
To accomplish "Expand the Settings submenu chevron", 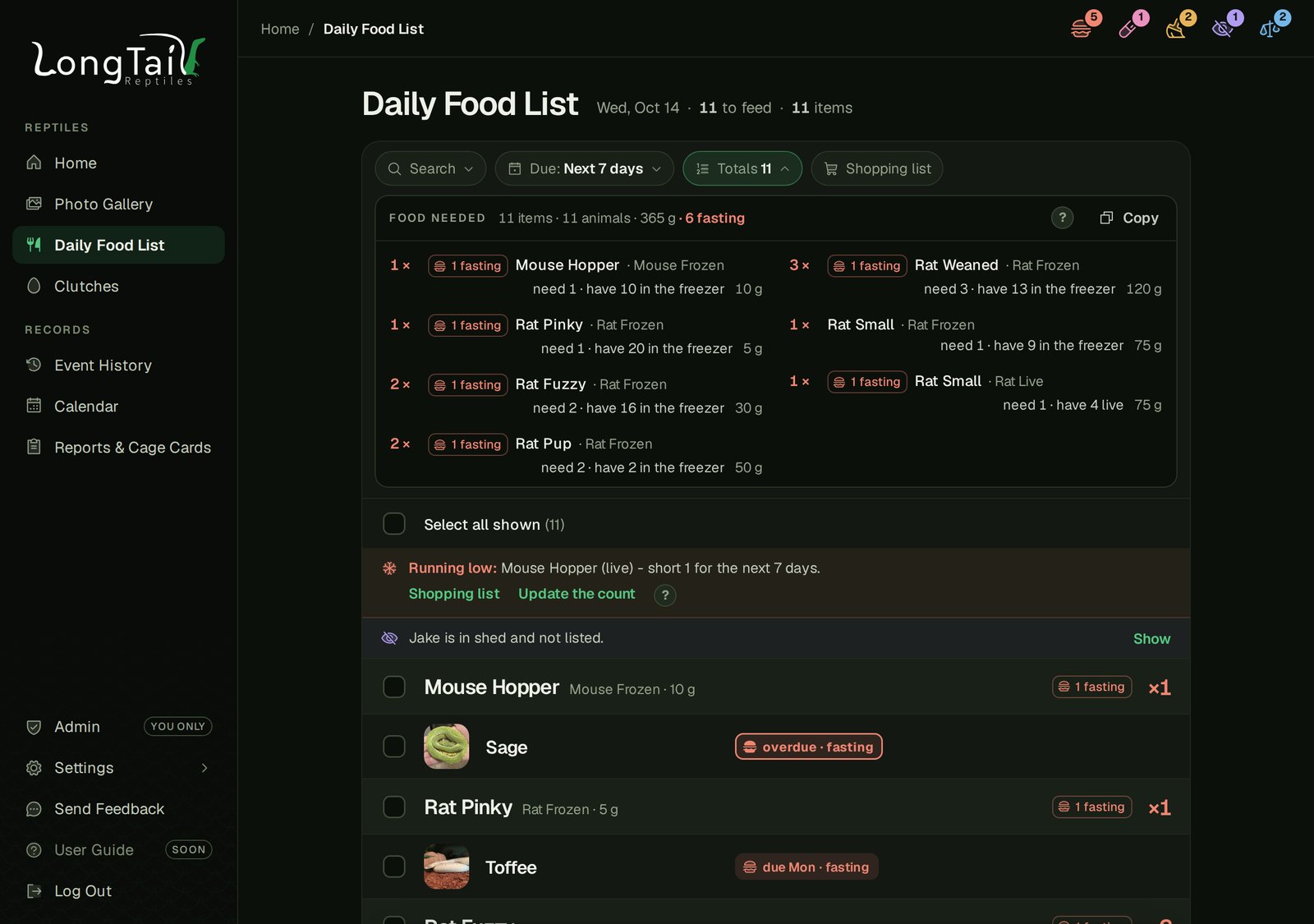I will [204, 768].
